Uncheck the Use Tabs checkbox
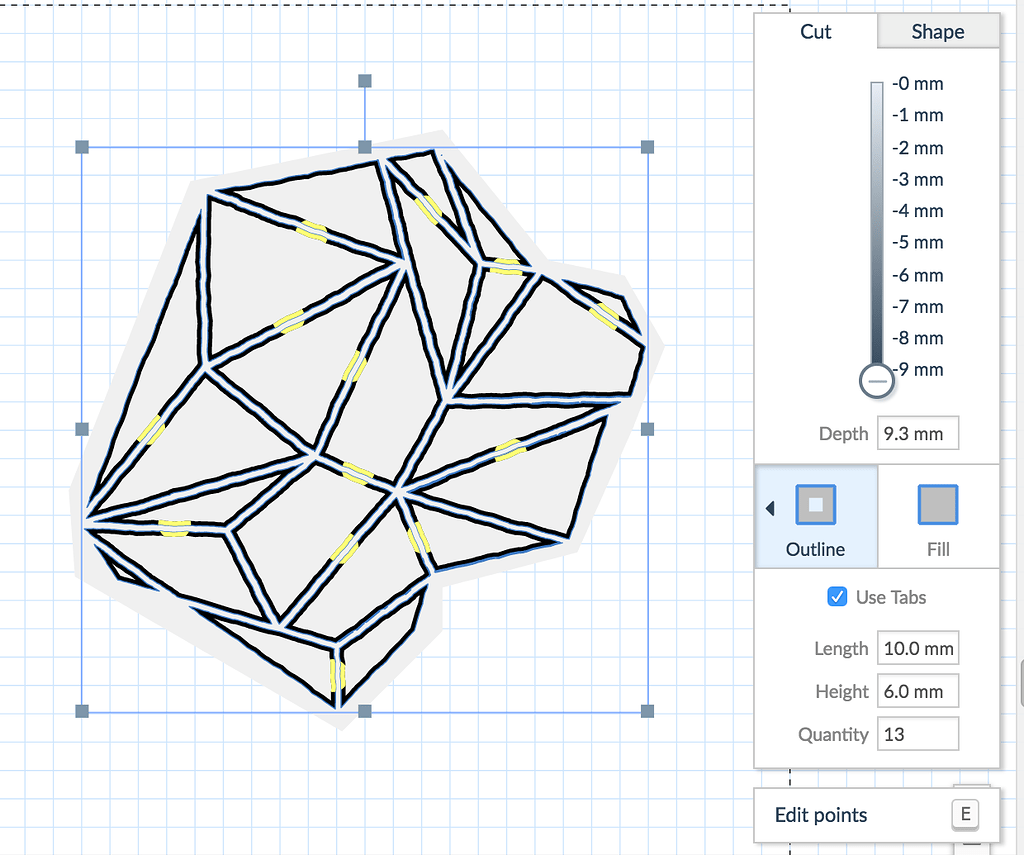Screen dimensions: 1024x855 pyautogui.click(x=837, y=597)
